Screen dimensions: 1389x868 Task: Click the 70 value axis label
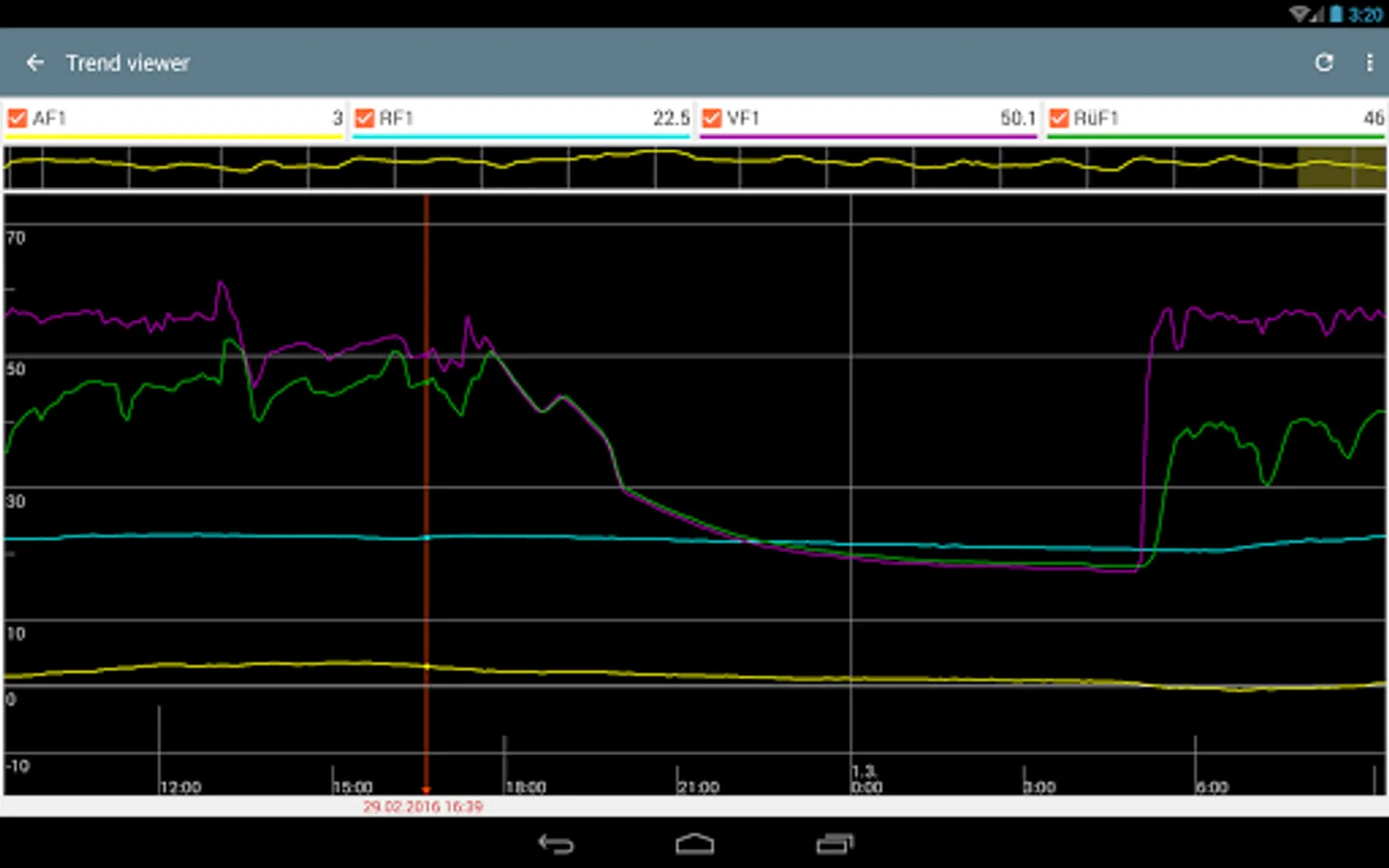tap(15, 237)
